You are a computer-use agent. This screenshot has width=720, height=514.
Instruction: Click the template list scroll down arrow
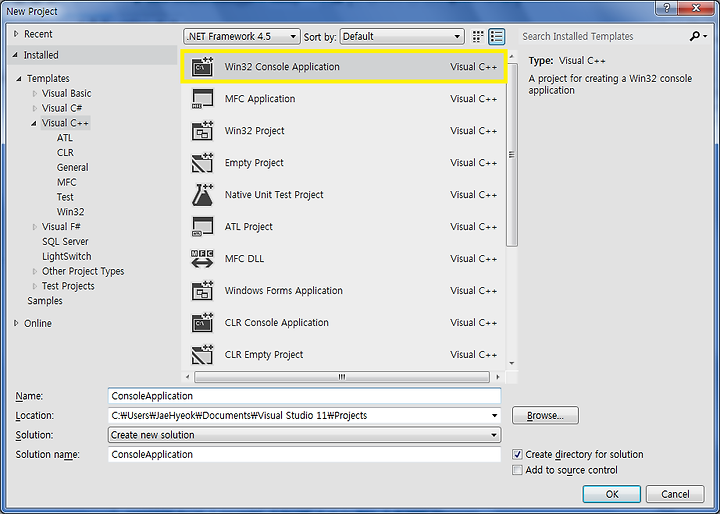pyautogui.click(x=512, y=363)
